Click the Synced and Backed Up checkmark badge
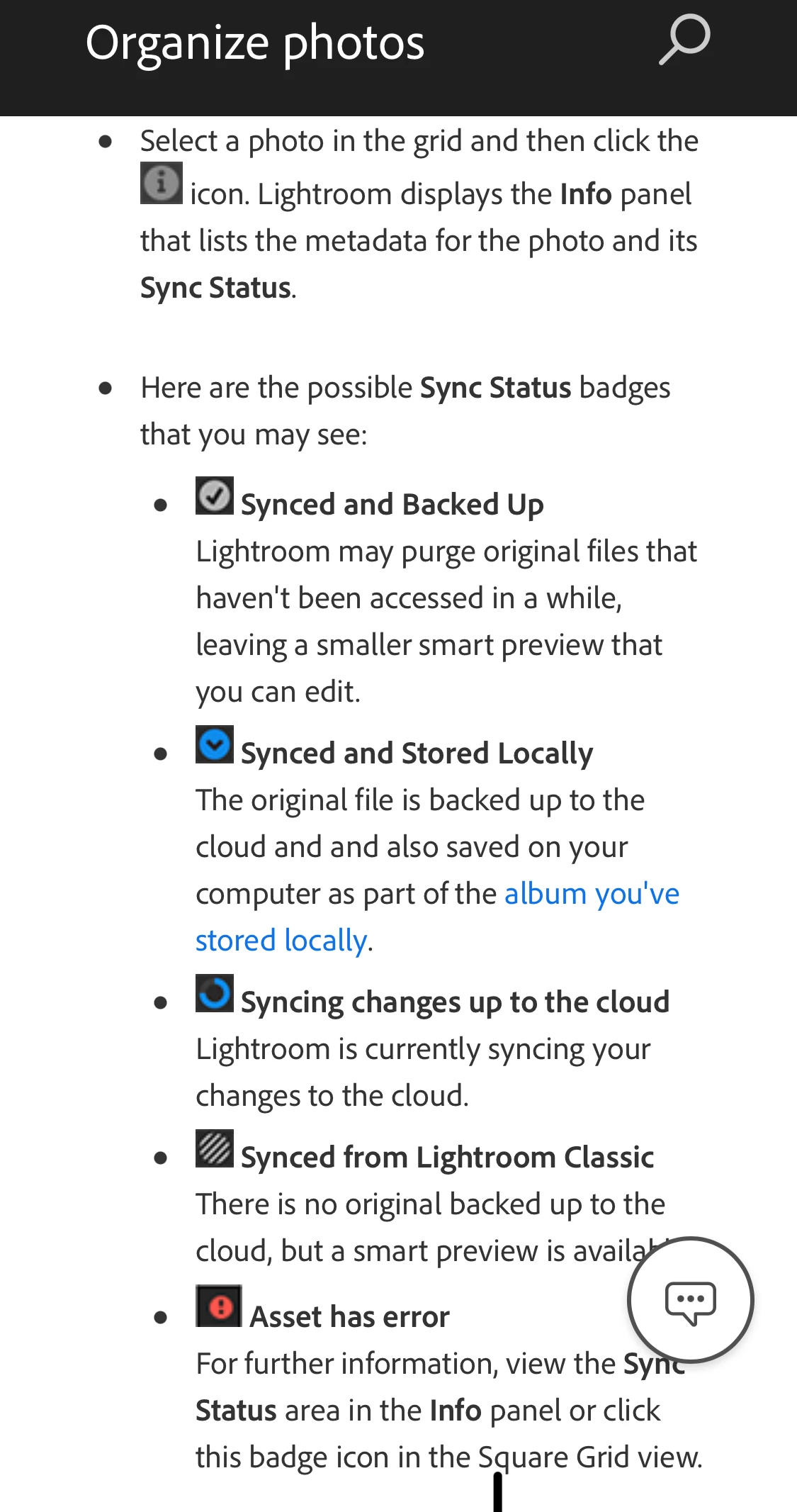Viewport: 797px width, 1512px height. (x=215, y=495)
